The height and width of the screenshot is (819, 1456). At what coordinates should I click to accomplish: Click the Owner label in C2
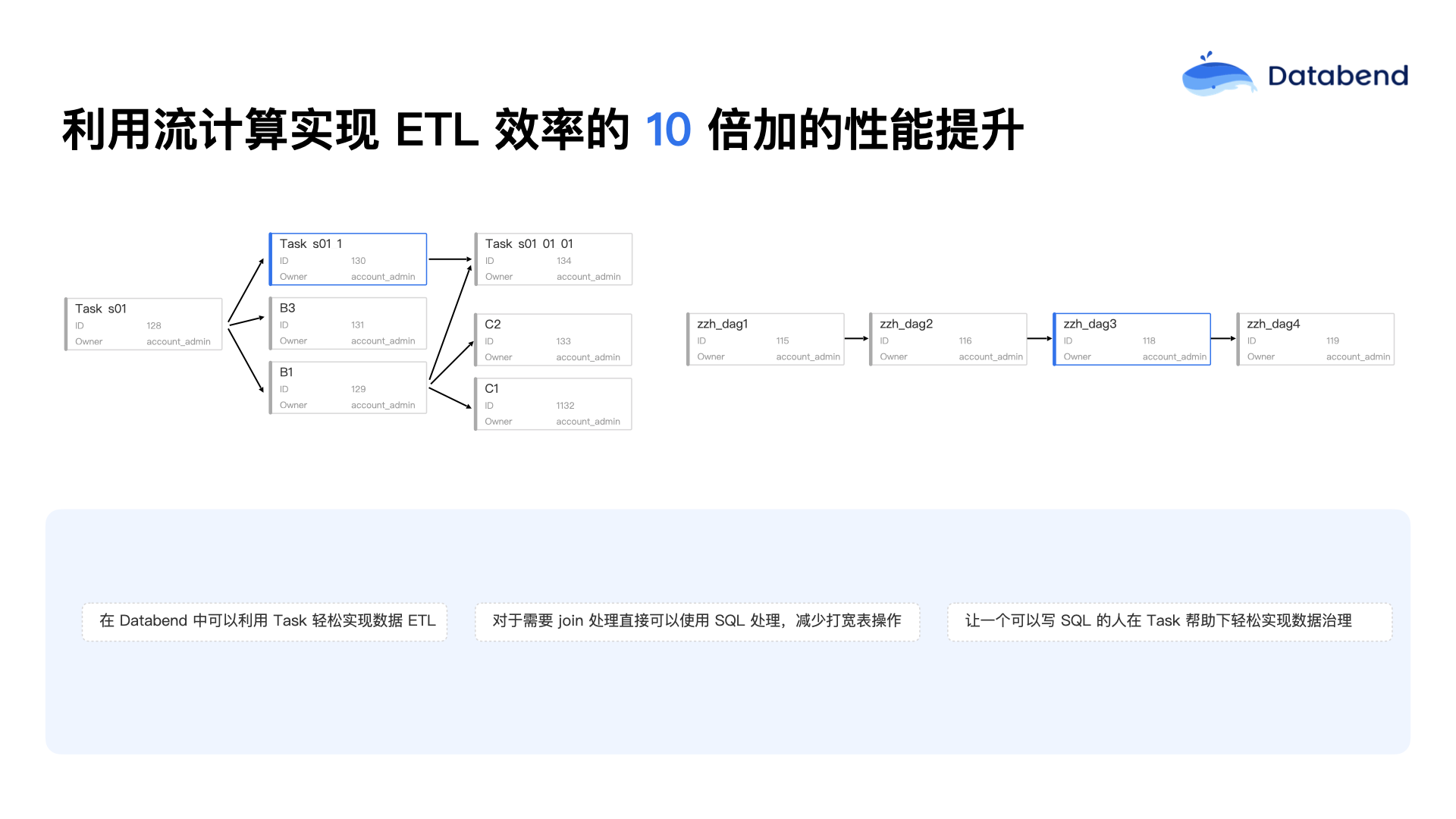[x=498, y=357]
